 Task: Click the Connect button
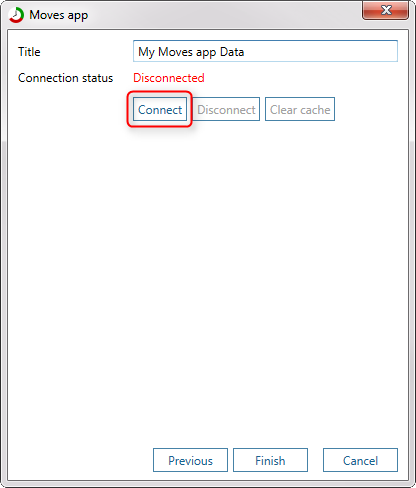[x=160, y=109]
